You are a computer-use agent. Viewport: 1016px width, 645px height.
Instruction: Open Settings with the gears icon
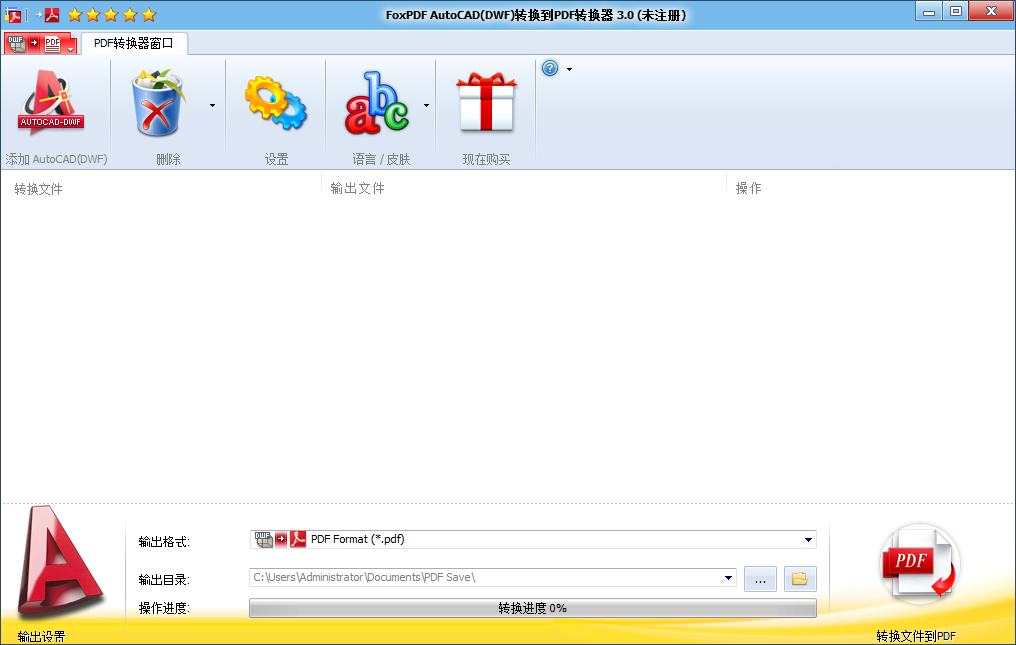pos(275,103)
